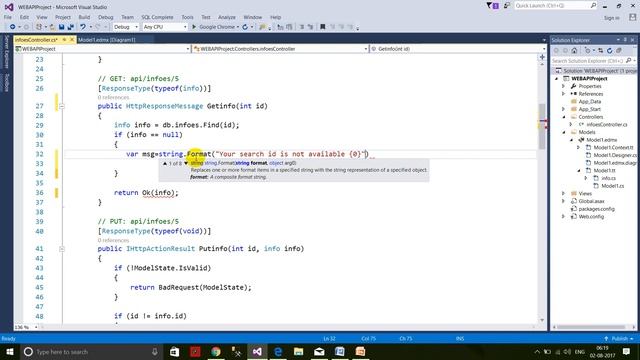Select info.cs under Model1.tt
640x360 pixels.
(608, 178)
